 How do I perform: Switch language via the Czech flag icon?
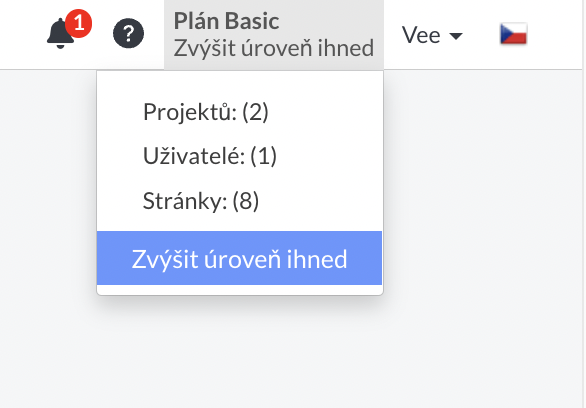point(513,34)
